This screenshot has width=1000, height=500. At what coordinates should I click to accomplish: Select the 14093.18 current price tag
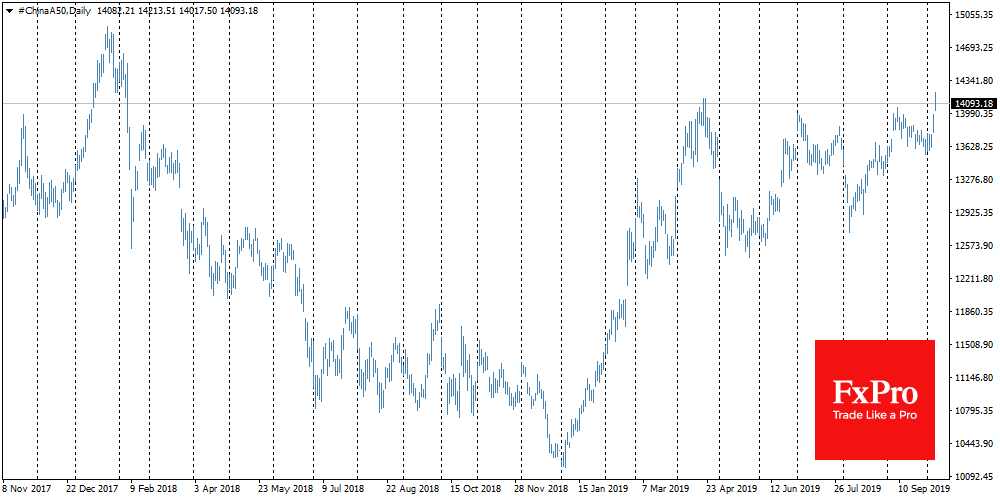pyautogui.click(x=974, y=104)
